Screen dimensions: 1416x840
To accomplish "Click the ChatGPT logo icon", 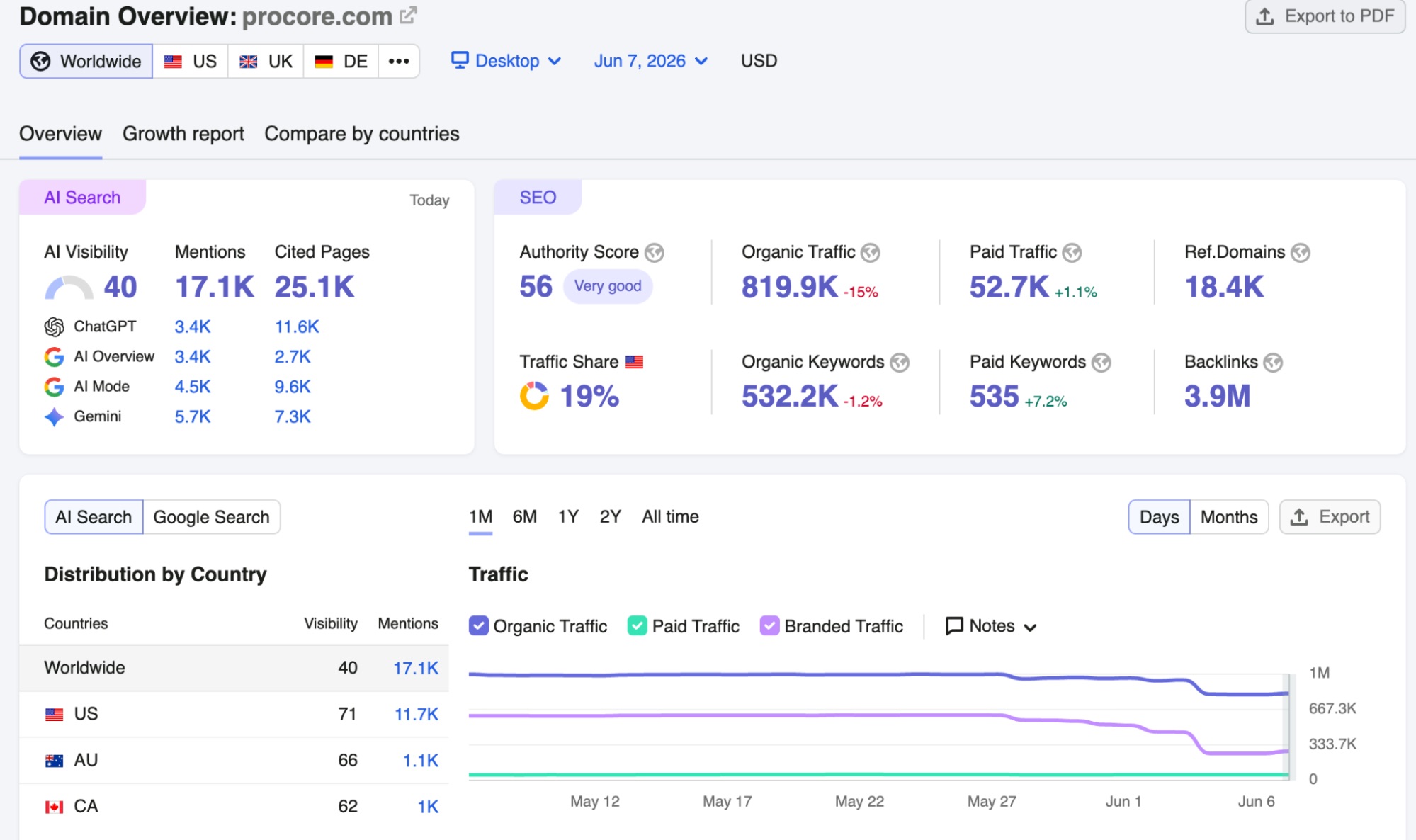I will pos(55,327).
